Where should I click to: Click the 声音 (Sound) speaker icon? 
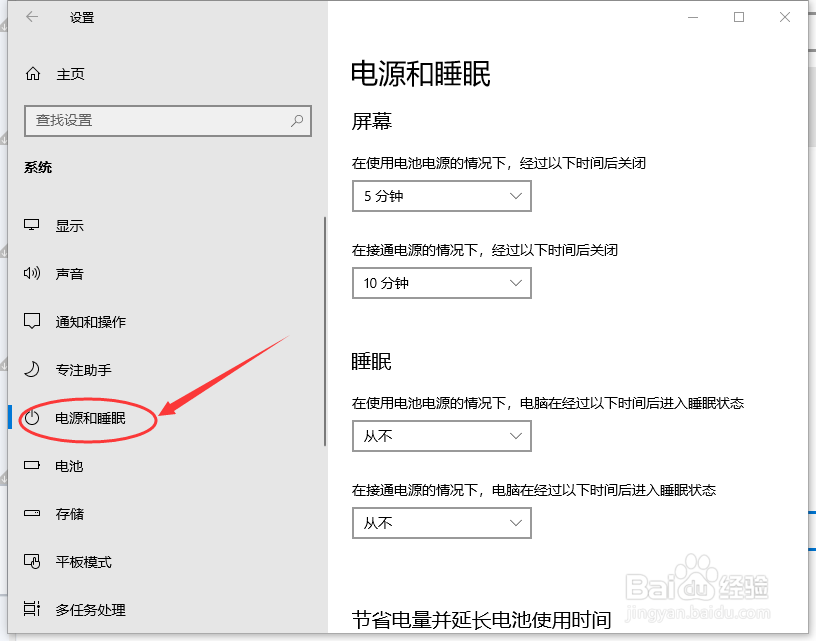(x=31, y=273)
